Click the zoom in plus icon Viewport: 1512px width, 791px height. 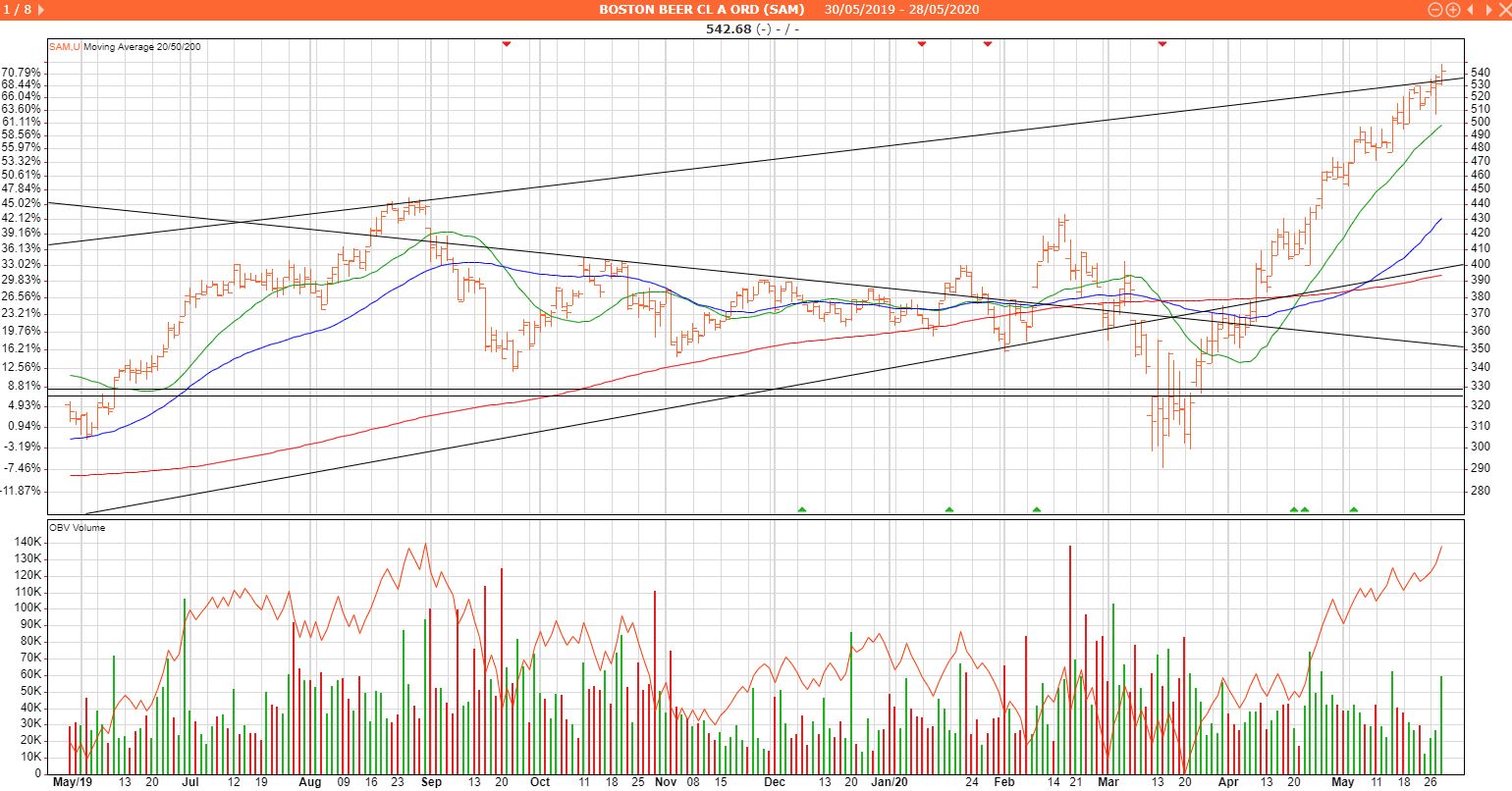[1452, 10]
